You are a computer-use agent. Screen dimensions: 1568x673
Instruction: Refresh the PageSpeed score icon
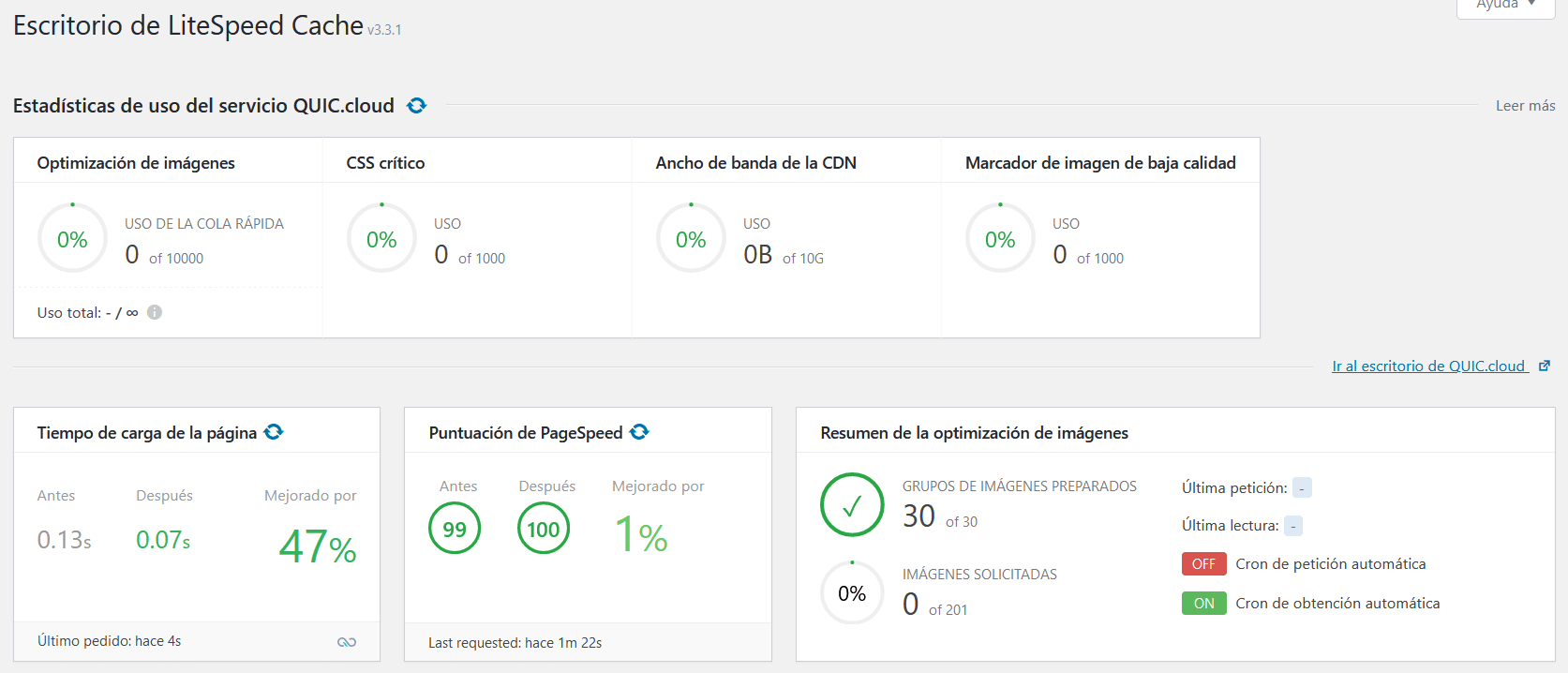tap(639, 432)
